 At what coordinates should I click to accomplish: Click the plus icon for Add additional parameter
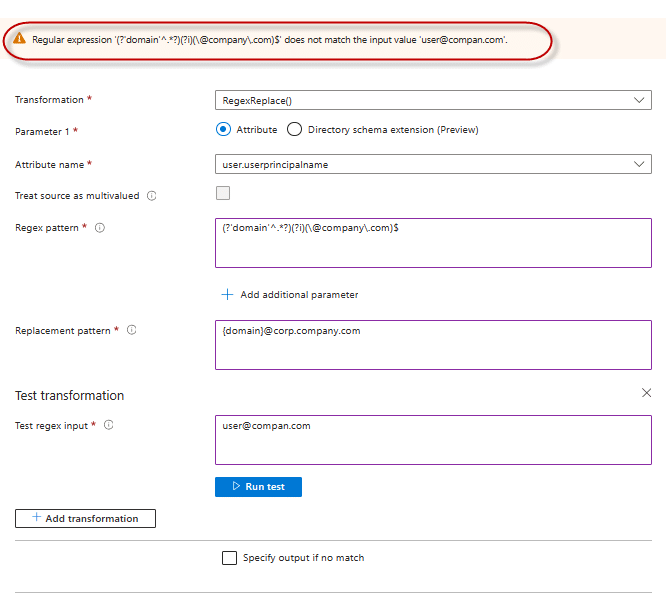227,295
